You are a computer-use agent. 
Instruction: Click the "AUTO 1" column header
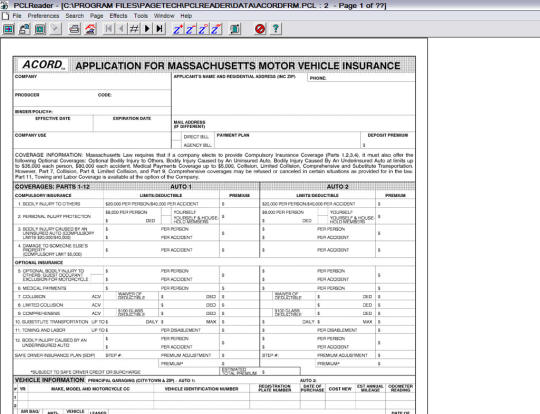181,187
